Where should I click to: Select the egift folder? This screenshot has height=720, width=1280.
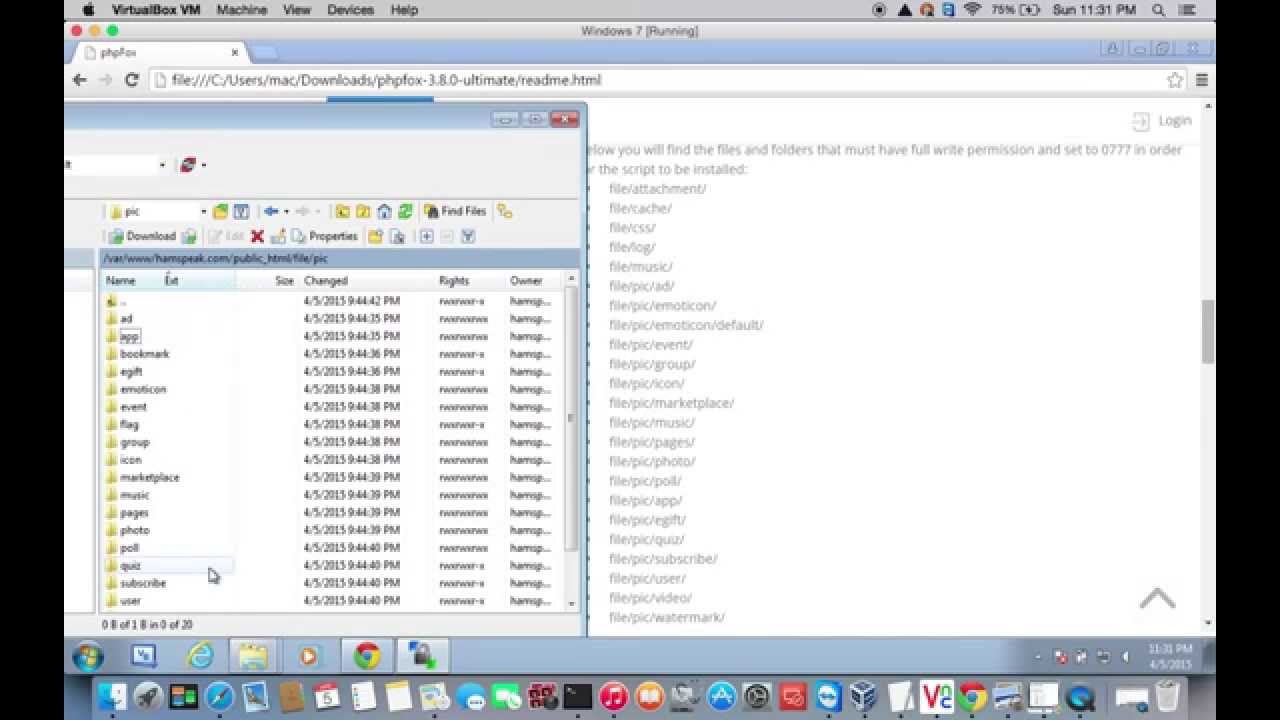pyautogui.click(x=131, y=372)
